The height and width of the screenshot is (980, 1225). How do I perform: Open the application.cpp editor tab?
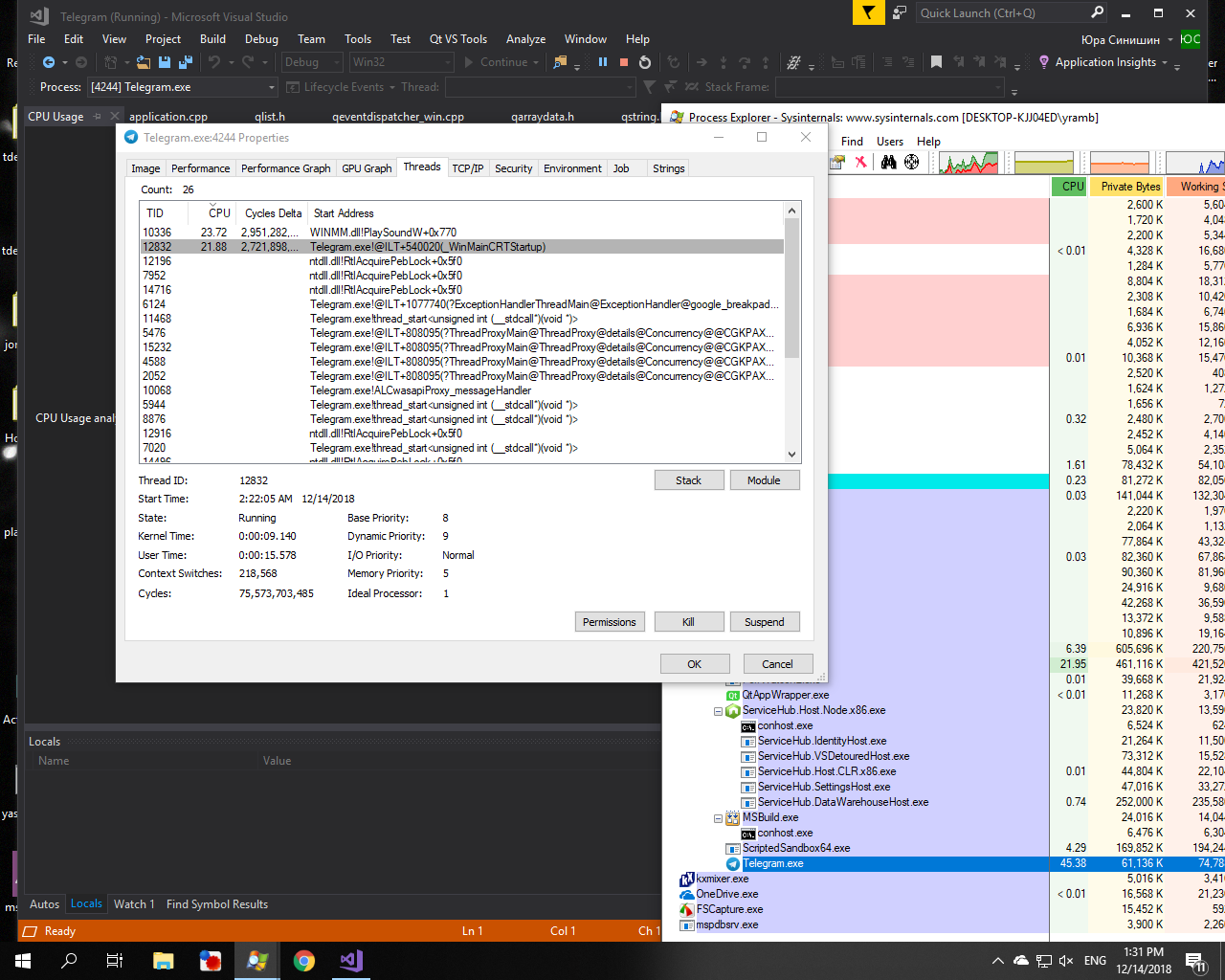click(x=168, y=117)
